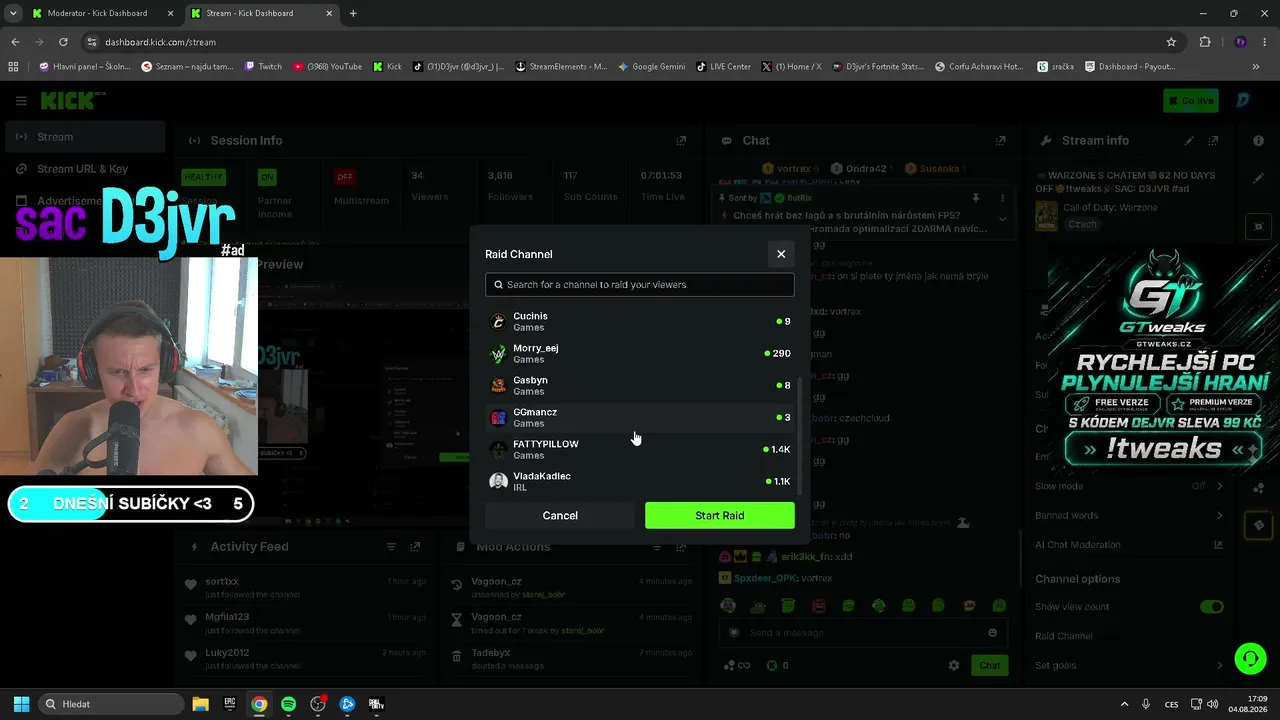Image resolution: width=1280 pixels, height=720 pixels.
Task: Show more bookmarks overflow chevron
Action: coord(1256,67)
